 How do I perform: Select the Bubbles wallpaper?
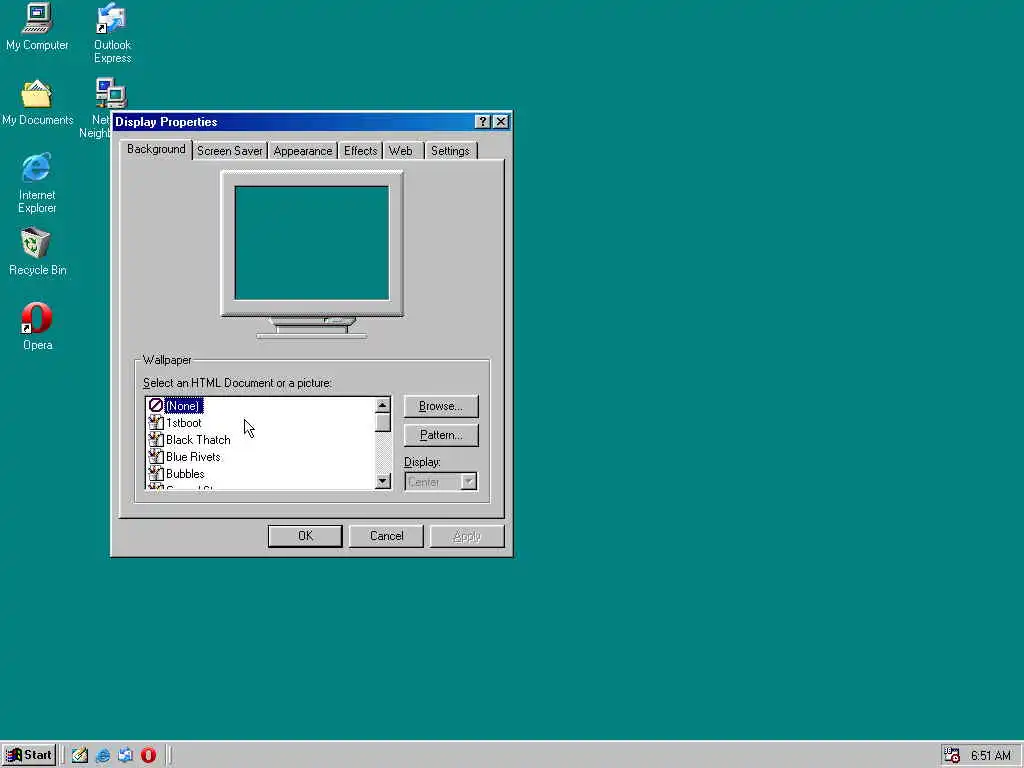click(185, 473)
